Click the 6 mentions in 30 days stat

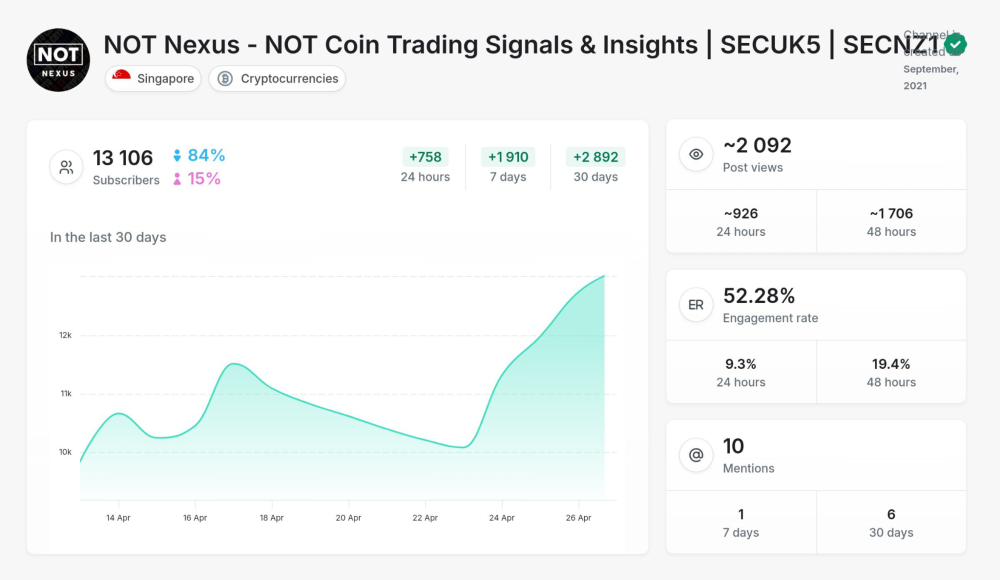point(891,522)
